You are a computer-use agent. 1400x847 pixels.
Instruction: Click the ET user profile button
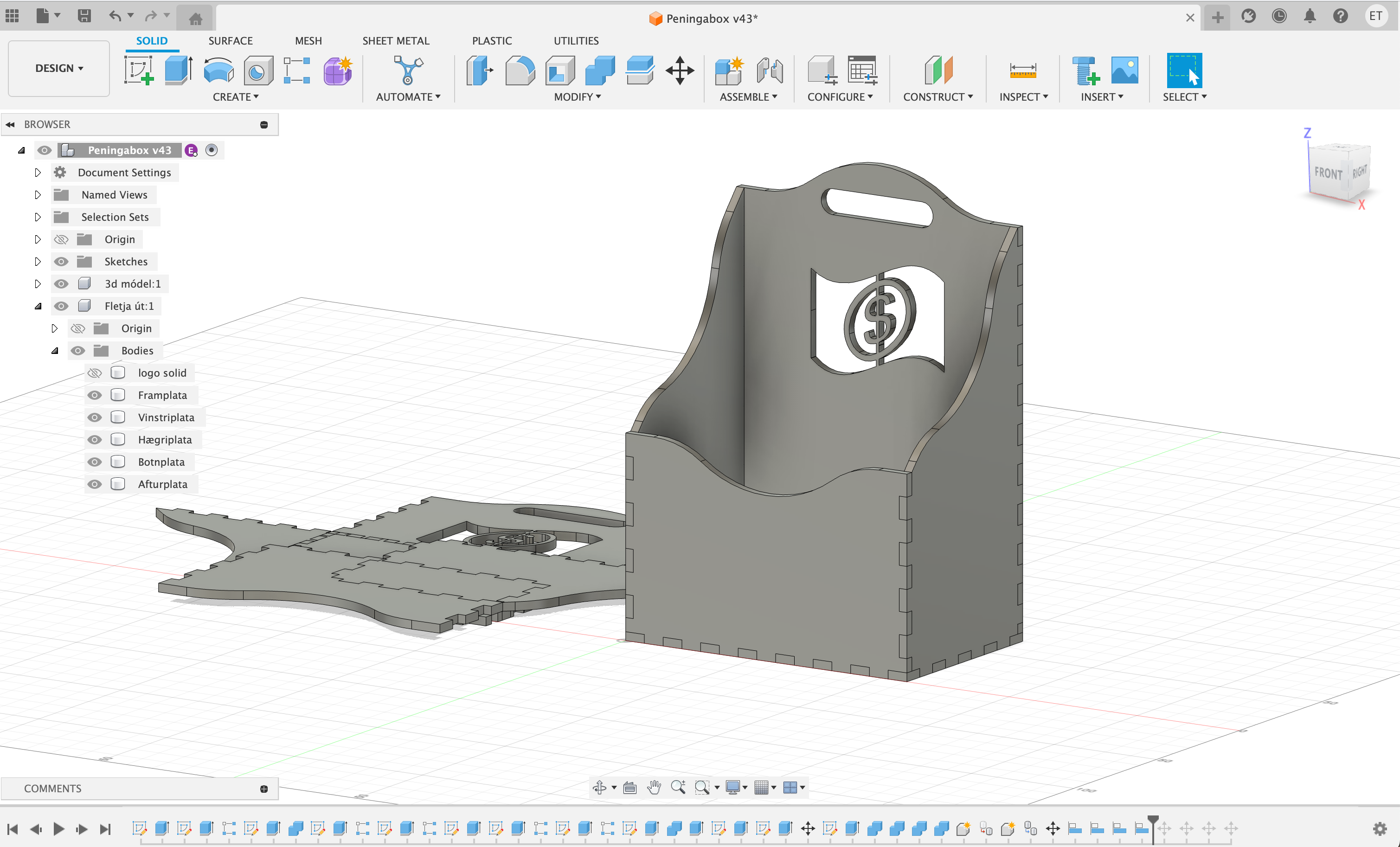1375,16
